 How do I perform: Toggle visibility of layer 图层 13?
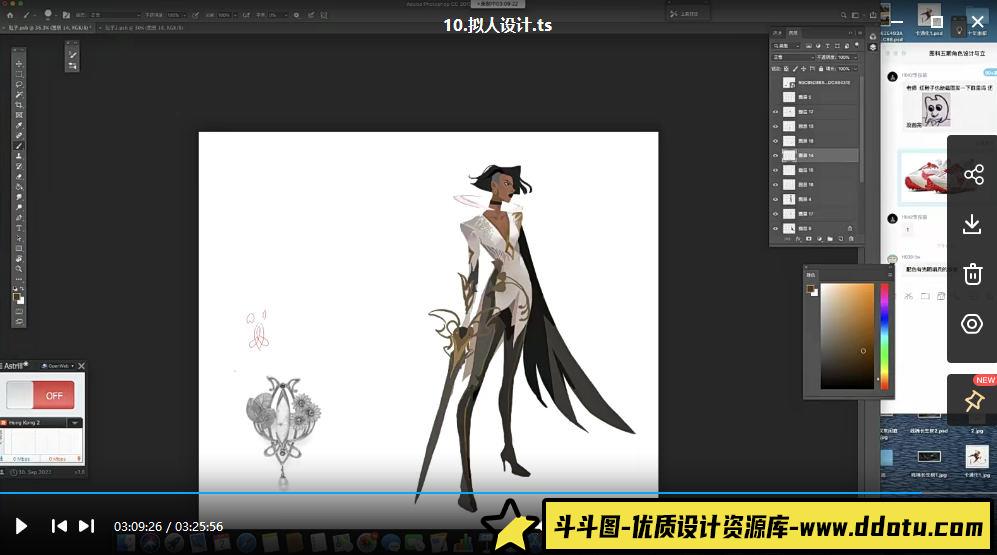tap(776, 127)
